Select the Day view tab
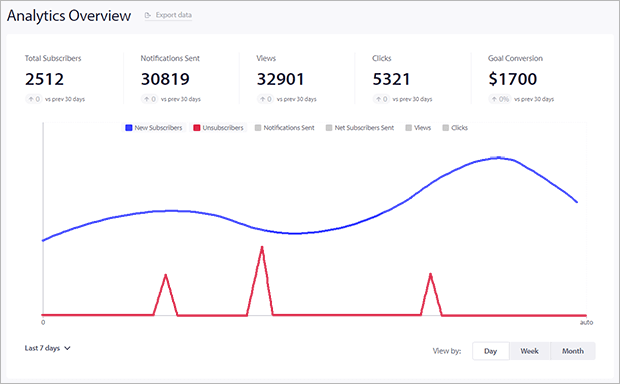The height and width of the screenshot is (384, 620). (x=490, y=351)
